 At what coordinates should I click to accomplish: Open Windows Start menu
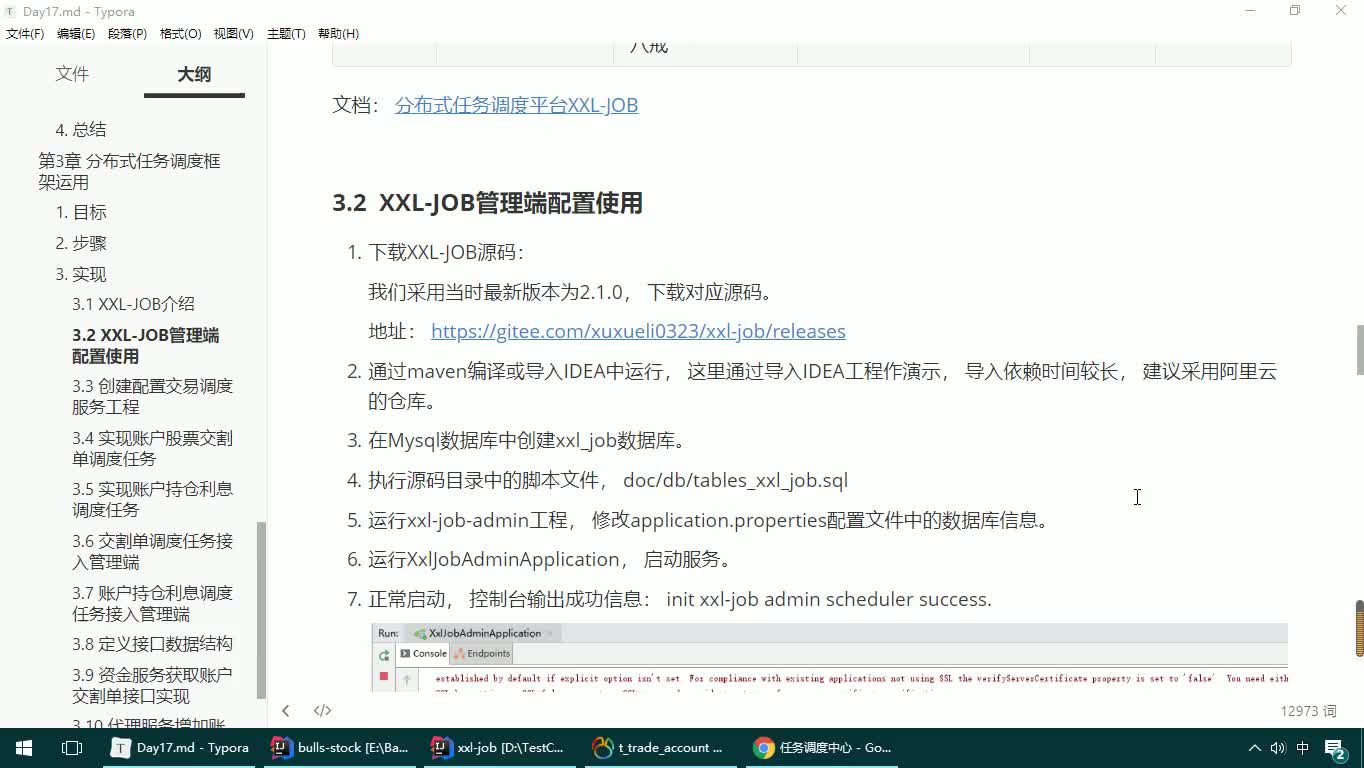coord(24,747)
